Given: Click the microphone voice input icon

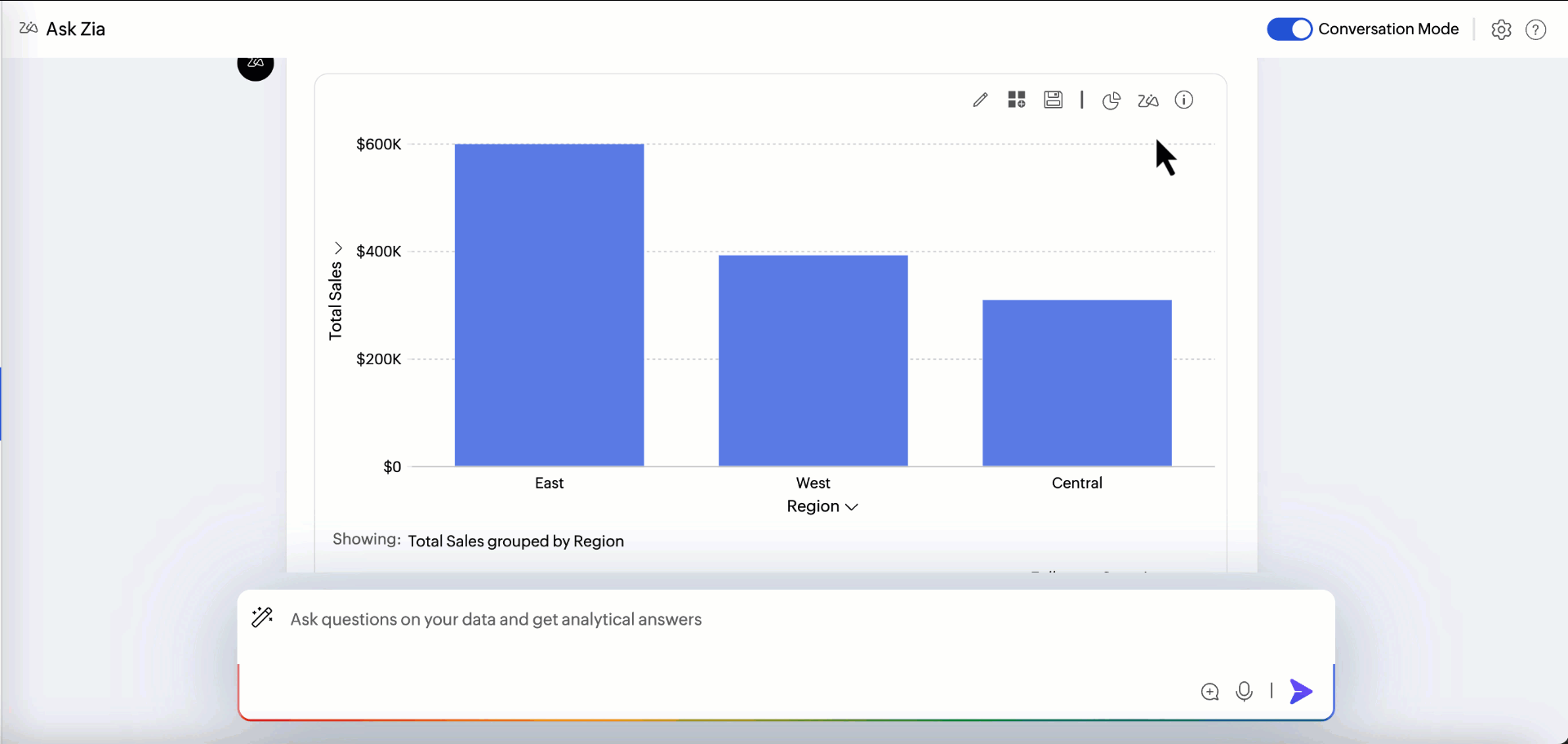Looking at the screenshot, I should tap(1244, 692).
